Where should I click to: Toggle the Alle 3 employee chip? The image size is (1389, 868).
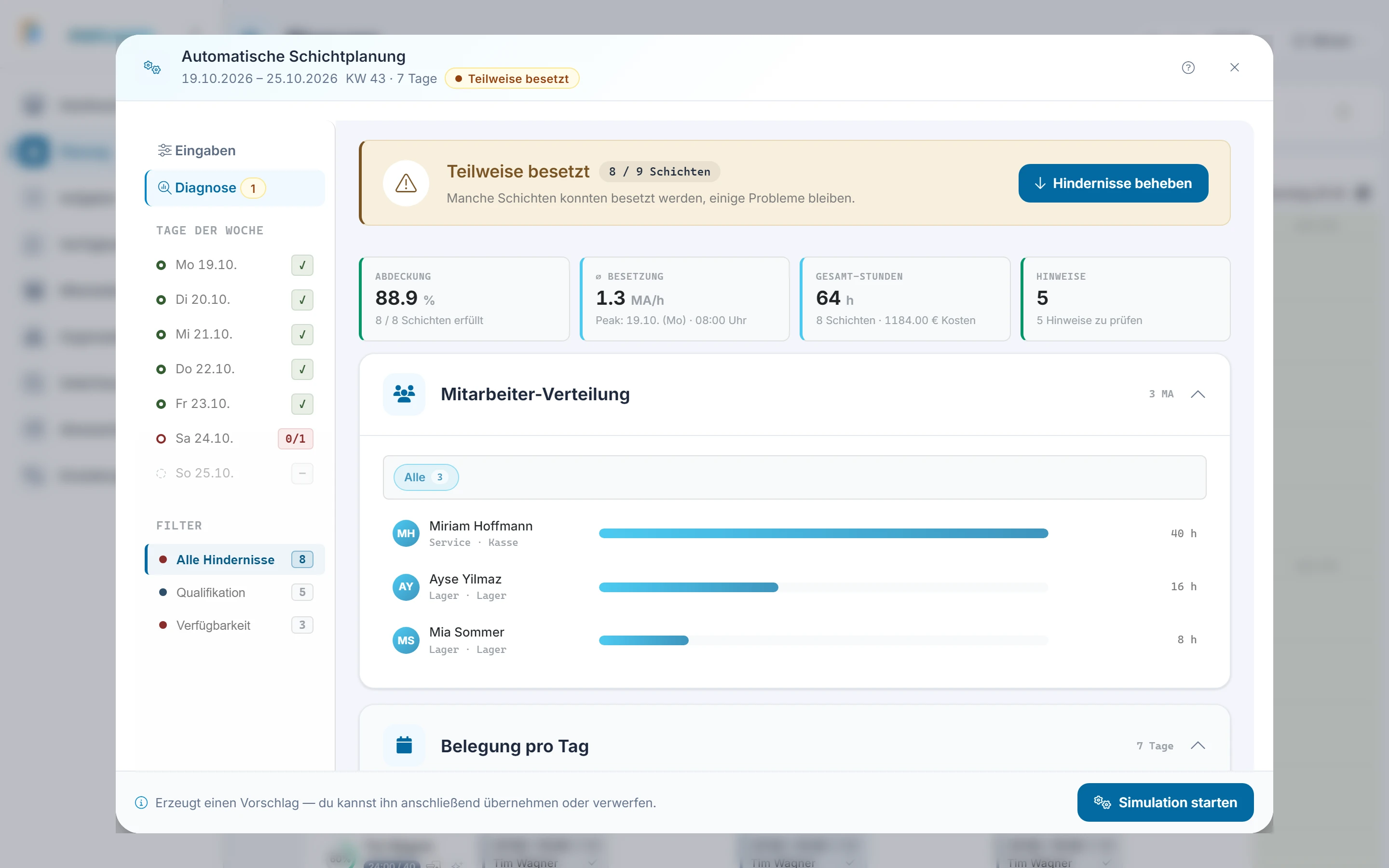[x=426, y=477]
